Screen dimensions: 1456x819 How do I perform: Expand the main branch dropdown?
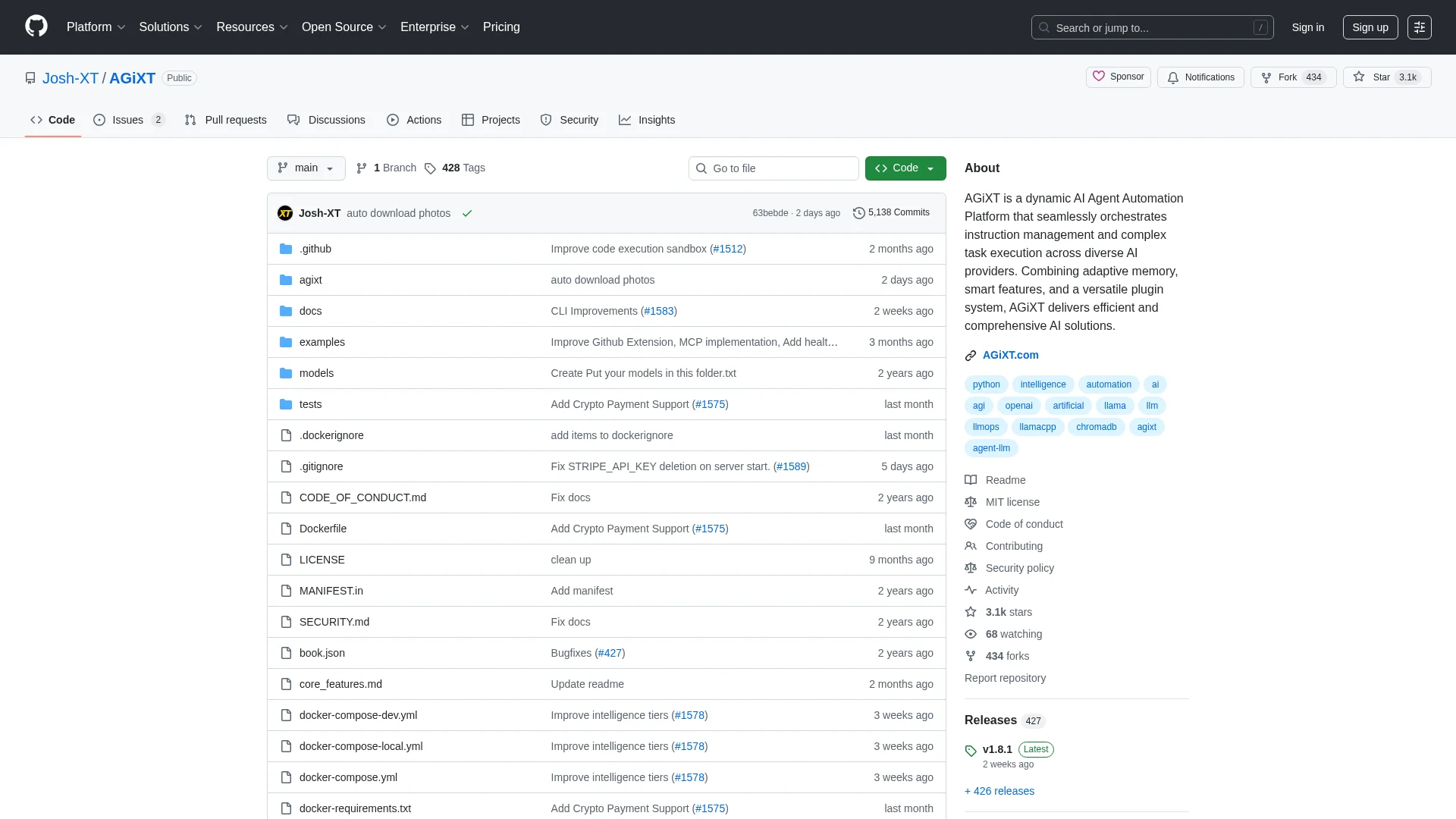point(306,168)
